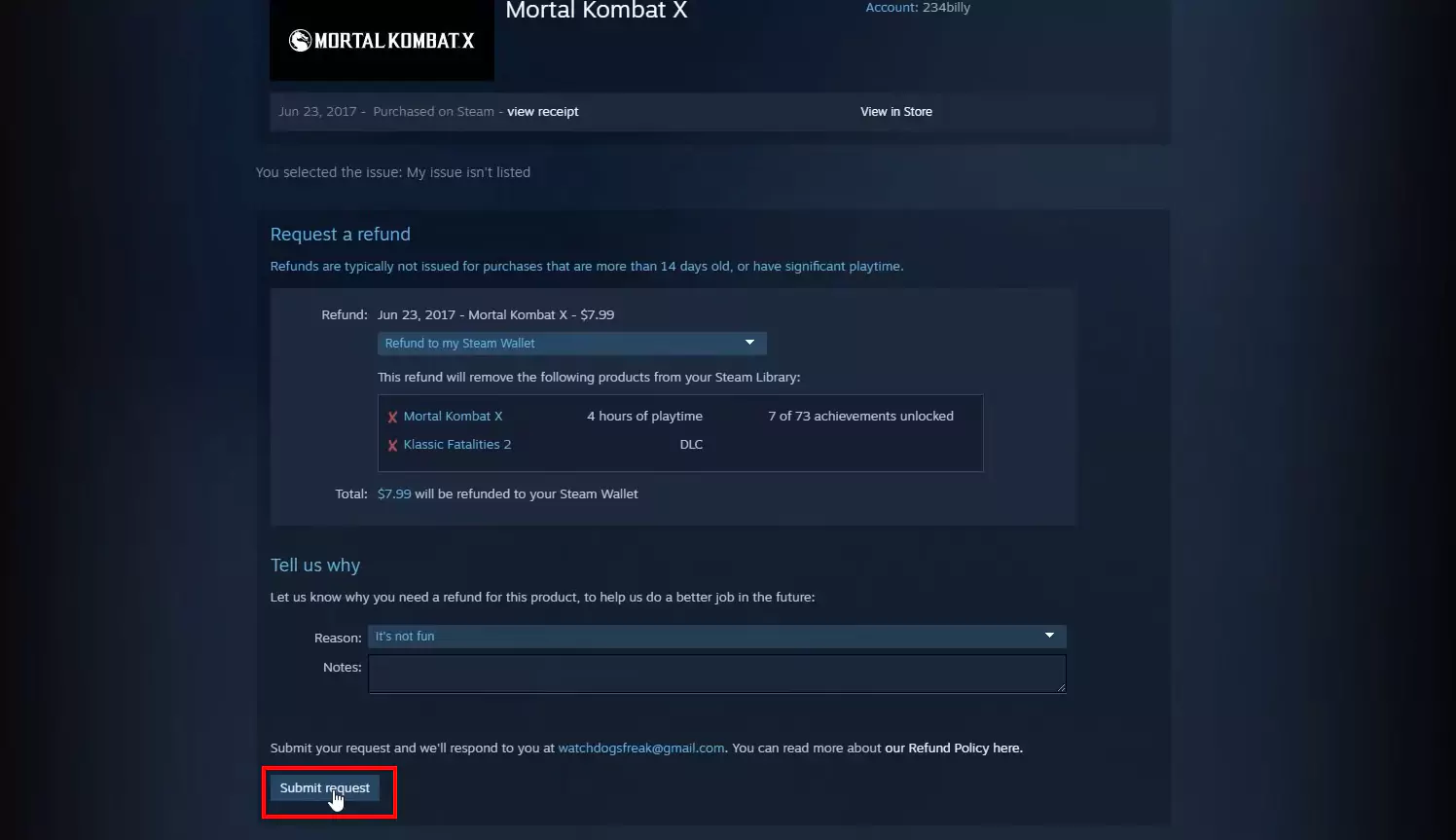Screen dimensions: 1456x840
Task: Grab the Notes box resize handle corner
Action: pyautogui.click(x=1062, y=688)
